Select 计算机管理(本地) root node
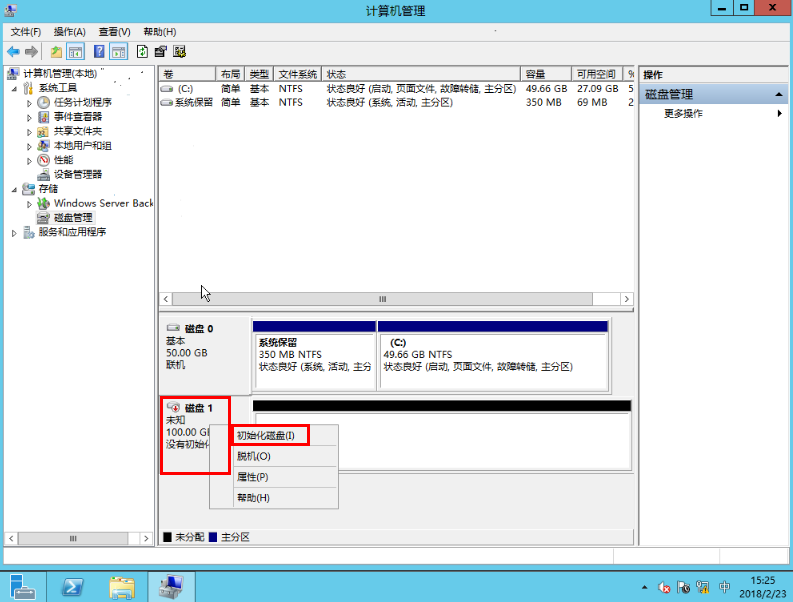The height and width of the screenshot is (602, 793). click(x=60, y=74)
